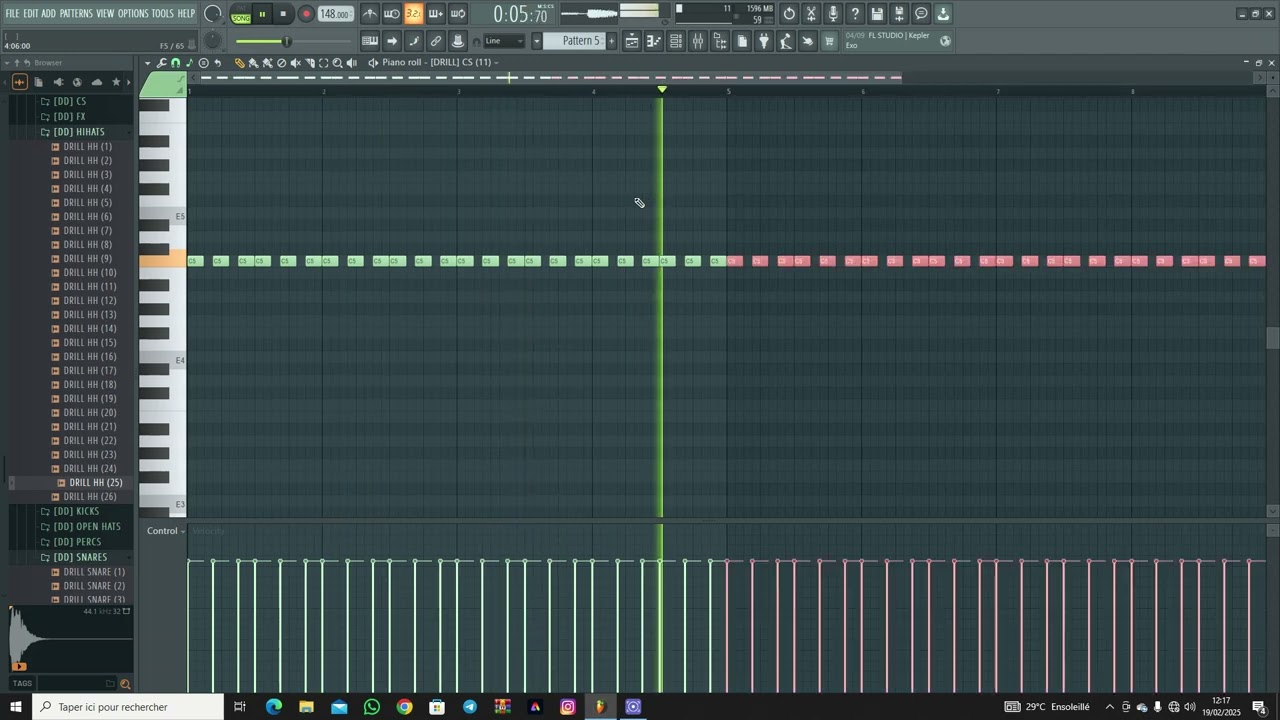1280x720 pixels.
Task: Select the Zoom magnifier tool in piano roll
Action: (338, 63)
